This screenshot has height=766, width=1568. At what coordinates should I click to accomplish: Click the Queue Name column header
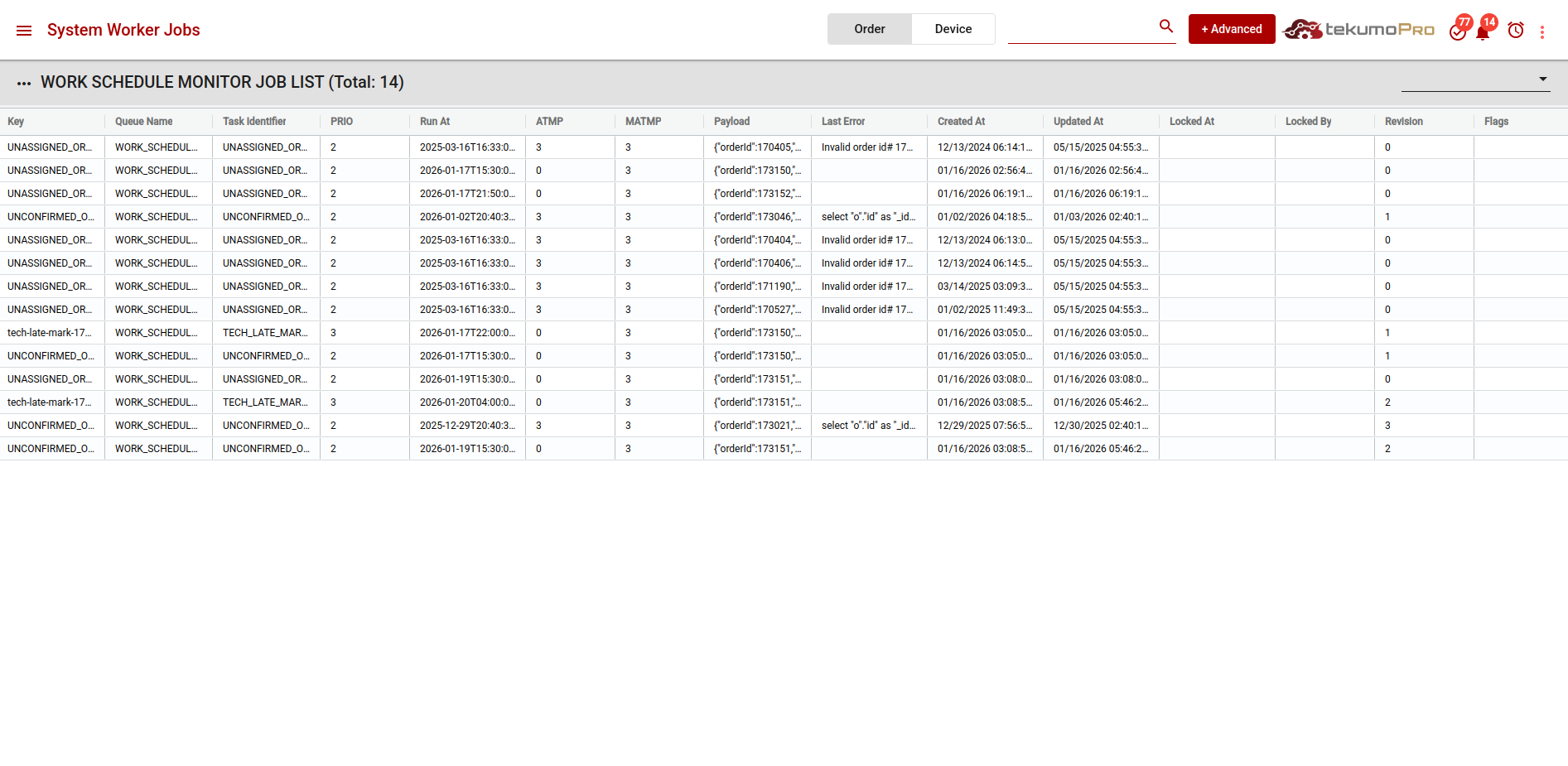click(x=144, y=122)
